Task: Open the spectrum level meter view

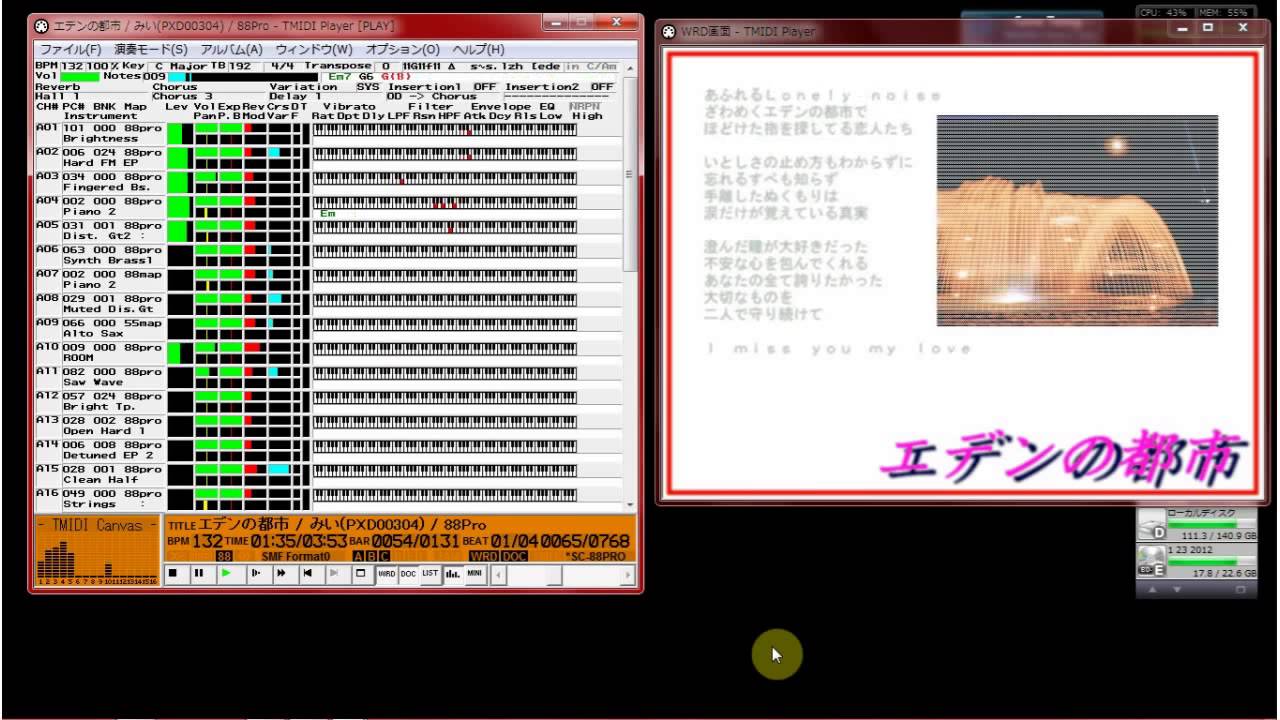Action: (451, 574)
